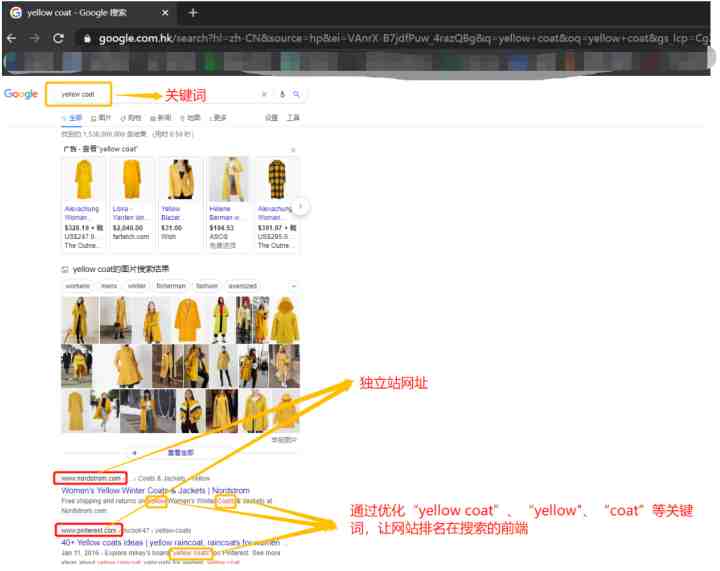
Task: Select the 'womens' image filter chip
Action: click(78, 286)
